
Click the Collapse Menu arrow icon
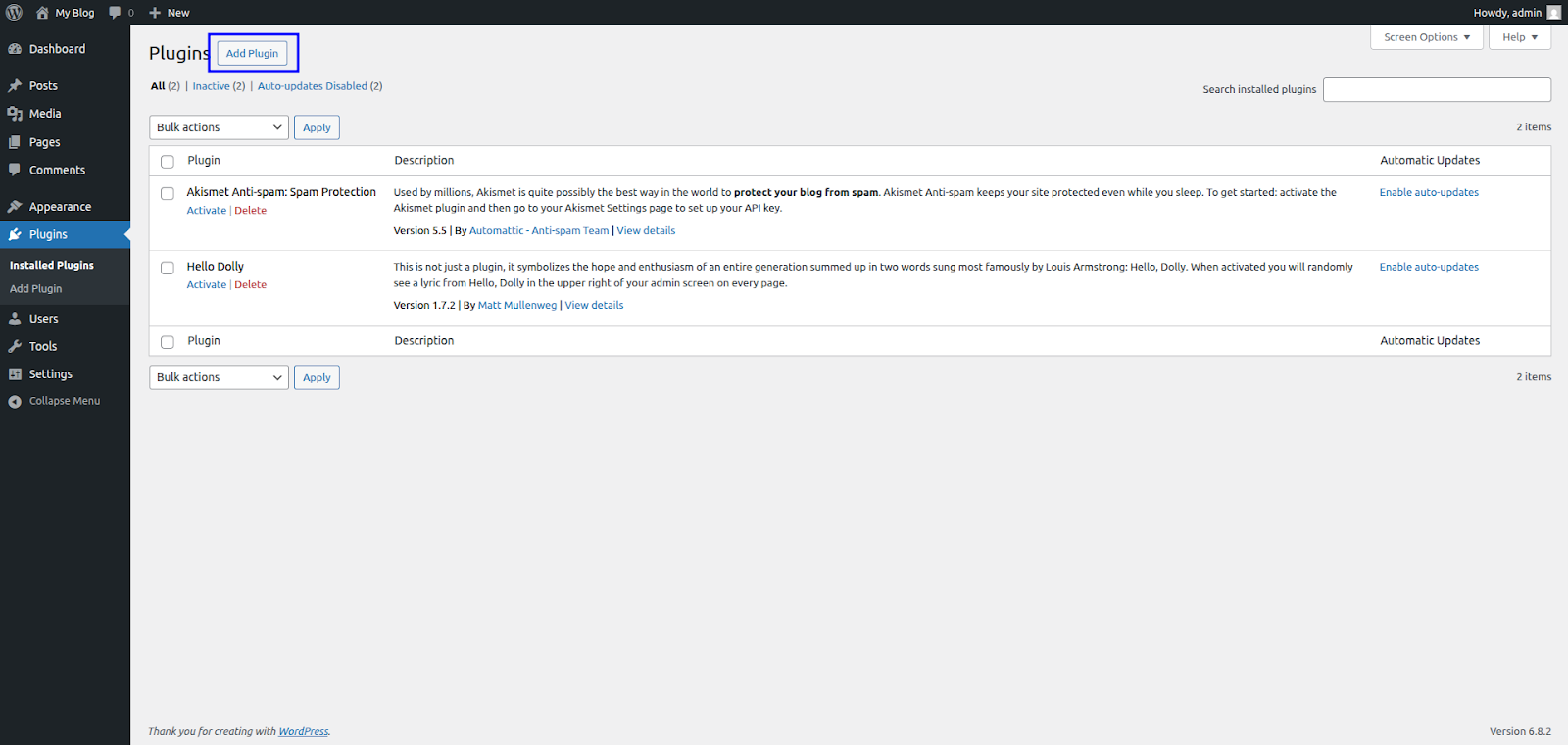(15, 401)
